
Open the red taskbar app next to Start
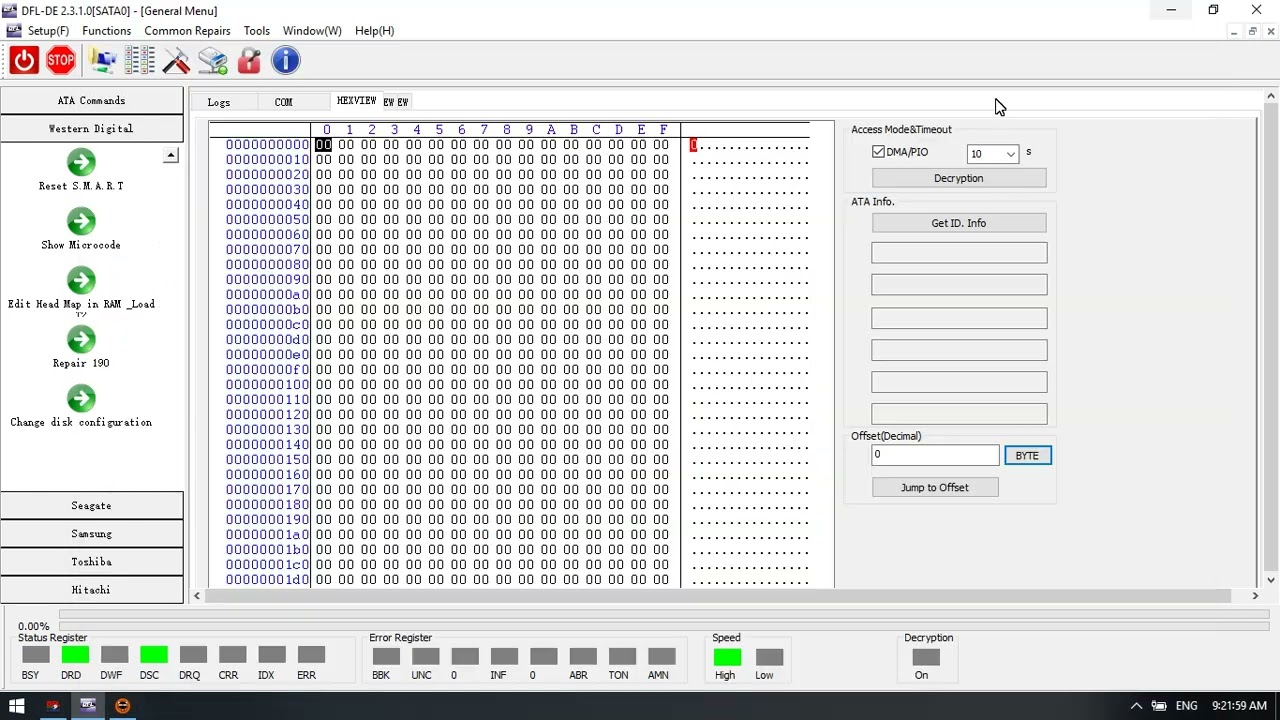click(53, 706)
